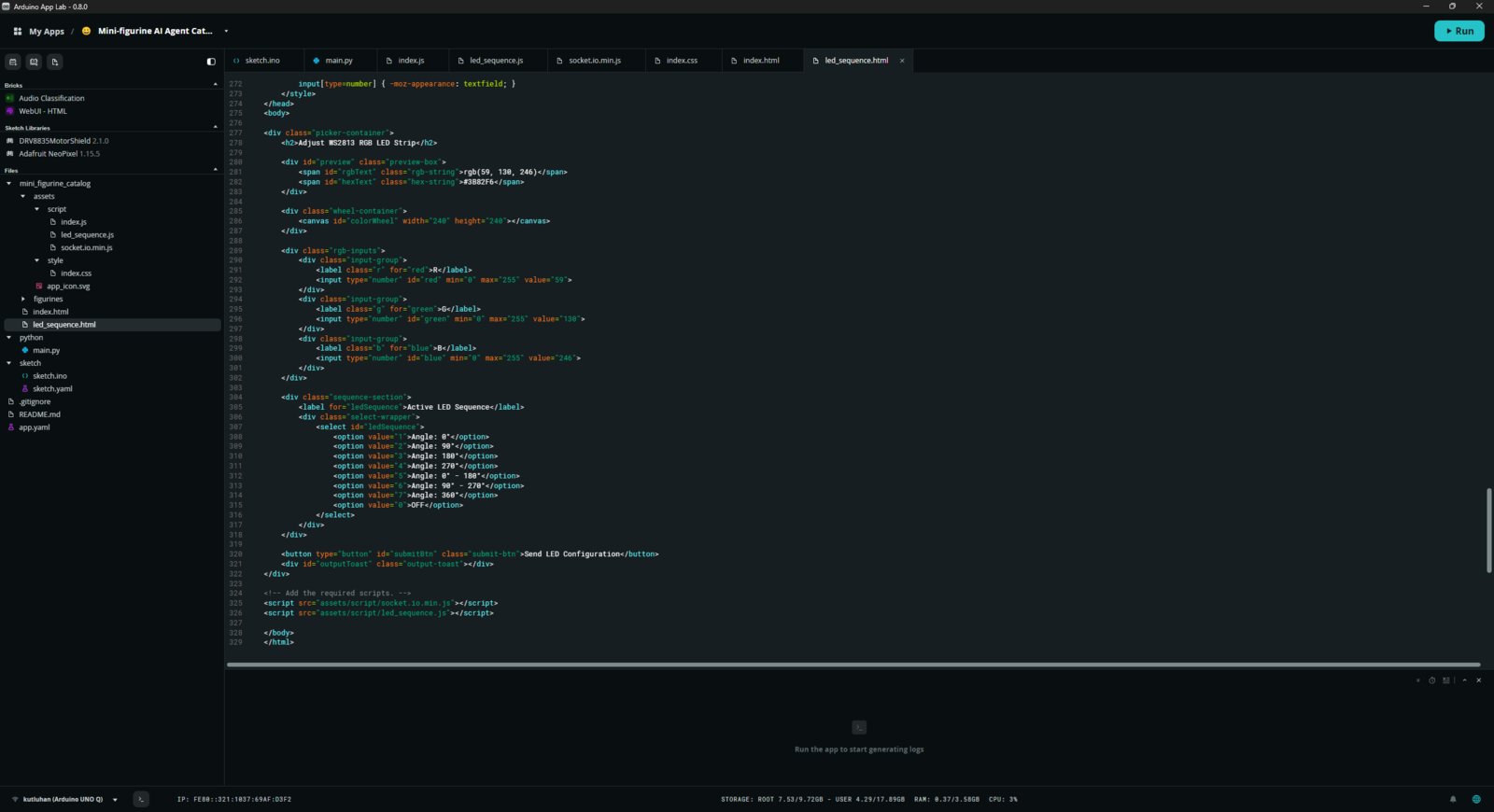
Task: Click the editor horizontal scrollbar
Action: 853,665
